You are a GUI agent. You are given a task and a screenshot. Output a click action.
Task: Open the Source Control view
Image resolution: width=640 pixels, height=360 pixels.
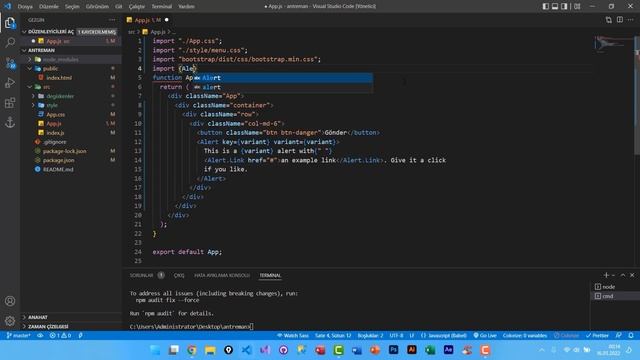point(10,62)
